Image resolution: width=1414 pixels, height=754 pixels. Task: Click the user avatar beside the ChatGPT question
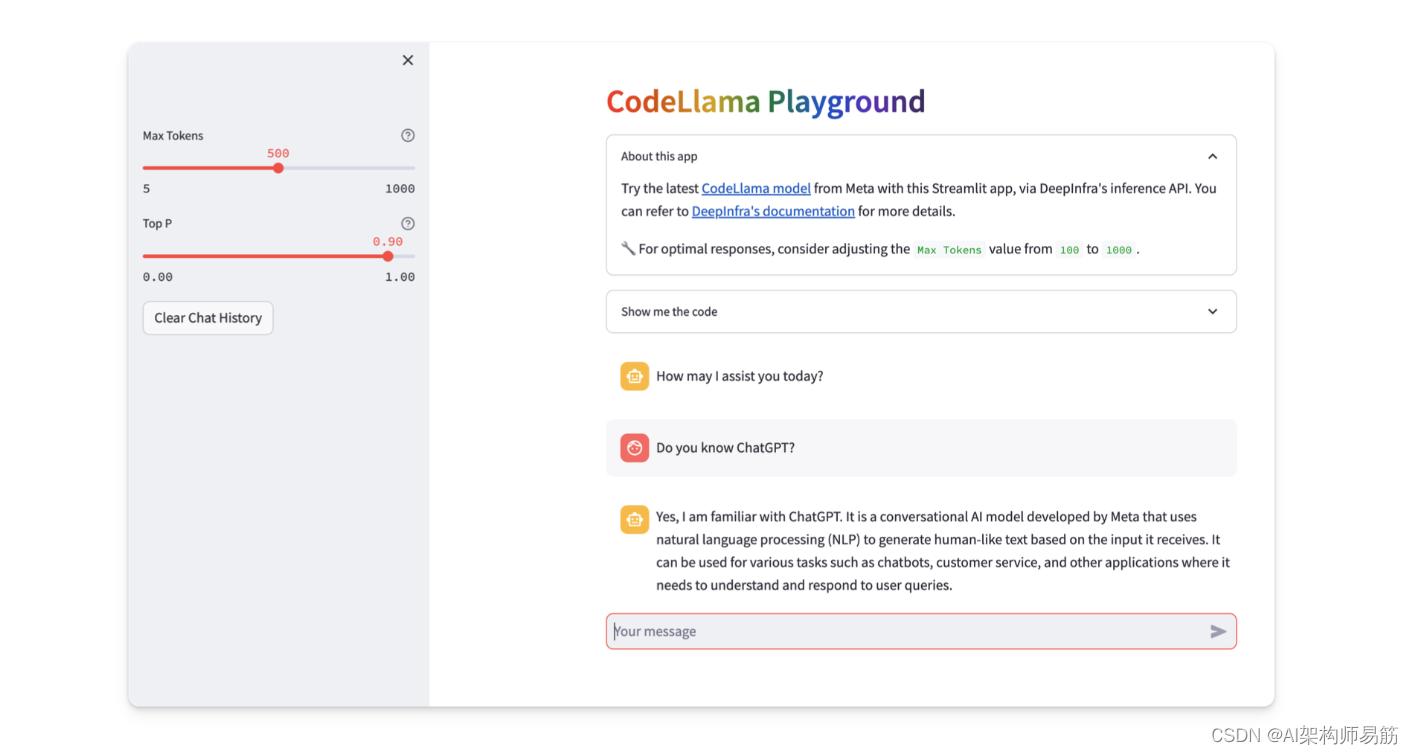click(x=634, y=448)
